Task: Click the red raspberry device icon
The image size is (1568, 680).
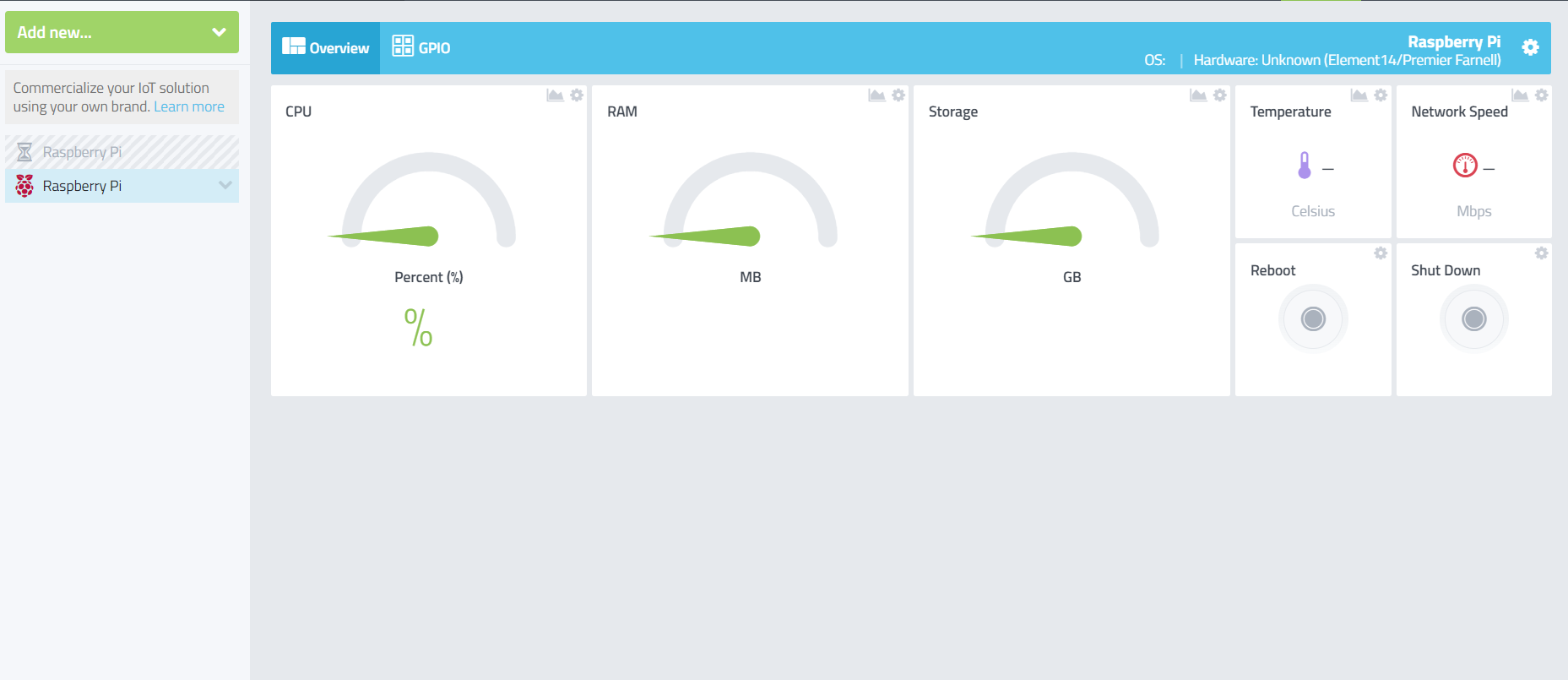Action: [x=24, y=186]
